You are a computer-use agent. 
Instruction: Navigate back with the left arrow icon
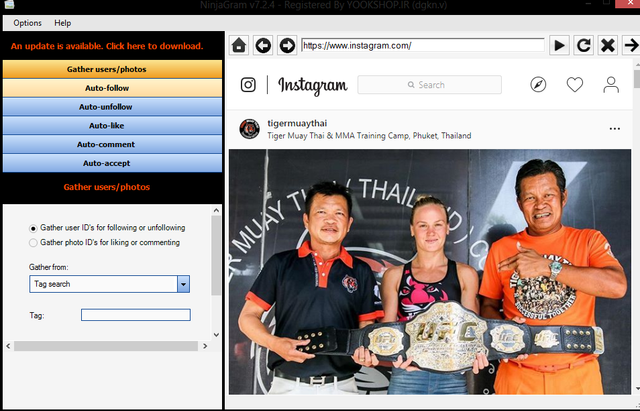click(x=263, y=45)
